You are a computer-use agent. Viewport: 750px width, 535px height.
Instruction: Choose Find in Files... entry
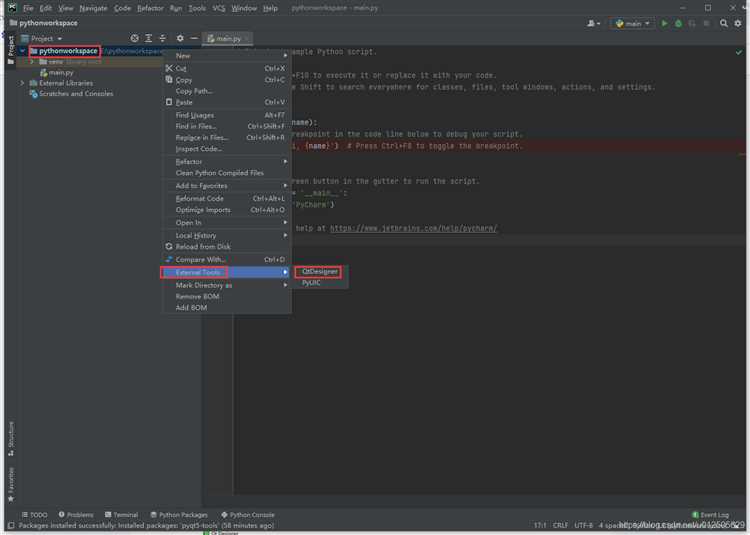(x=227, y=126)
